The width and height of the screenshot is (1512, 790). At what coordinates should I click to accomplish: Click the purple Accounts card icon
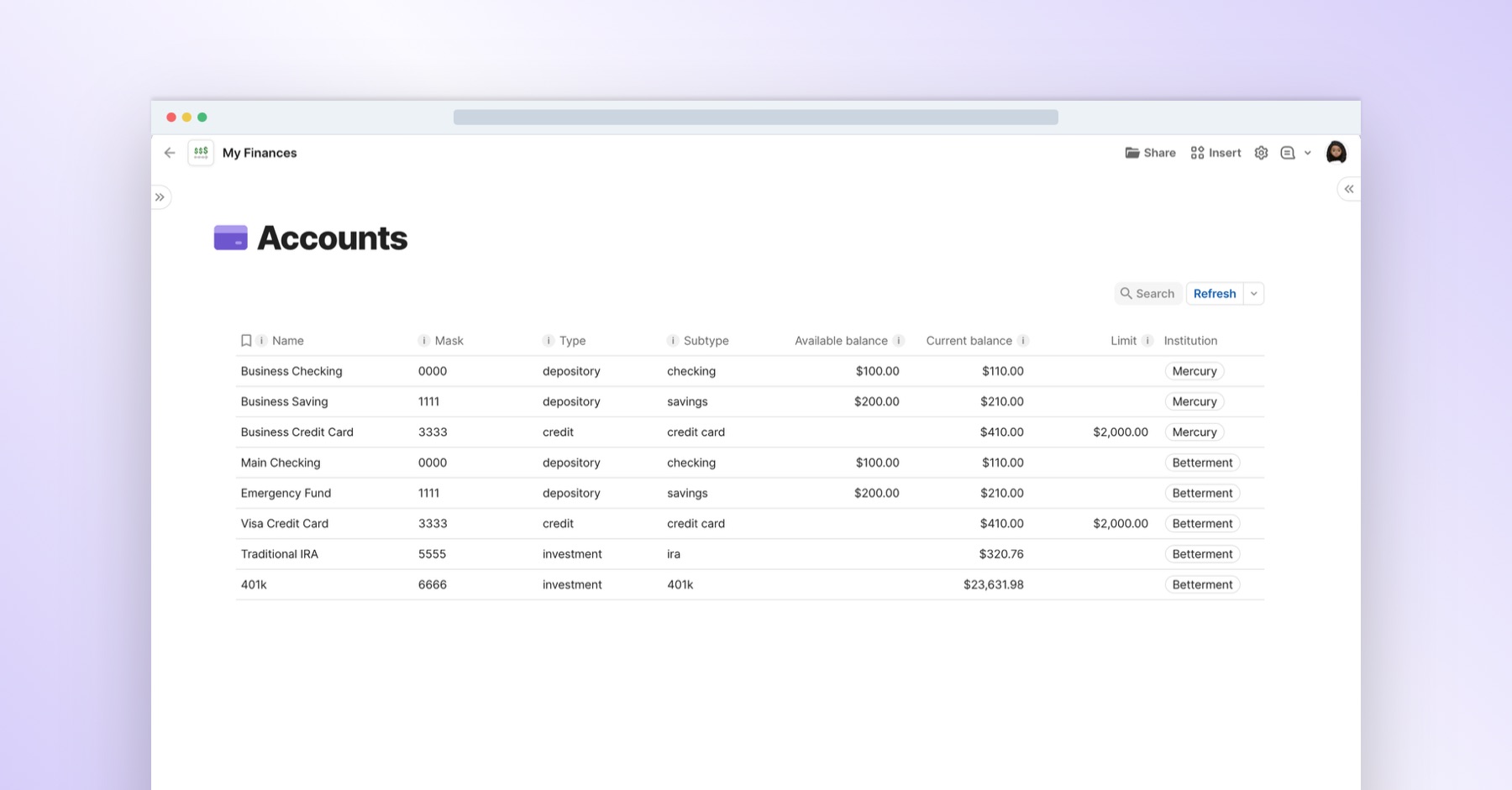pos(230,238)
